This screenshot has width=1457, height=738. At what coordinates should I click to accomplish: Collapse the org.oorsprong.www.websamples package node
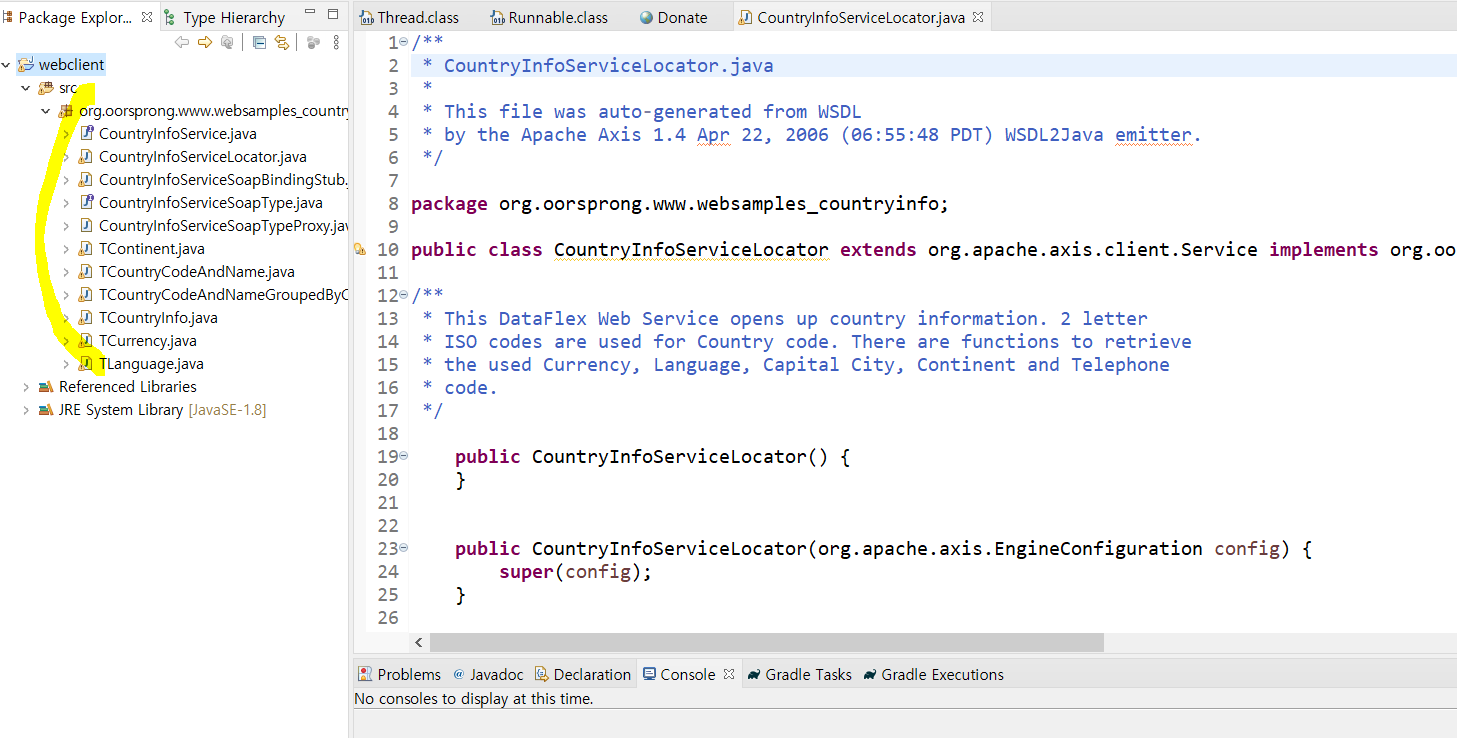click(x=46, y=111)
